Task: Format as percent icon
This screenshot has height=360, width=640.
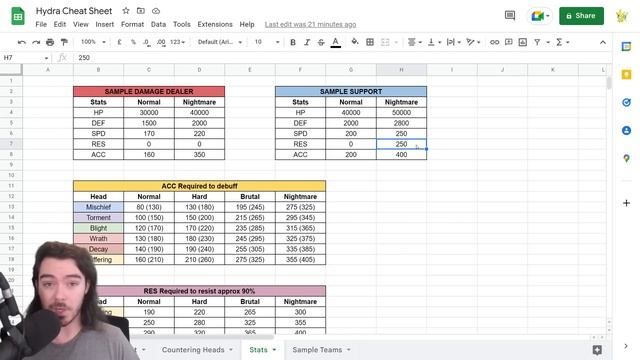Action: 133,42
